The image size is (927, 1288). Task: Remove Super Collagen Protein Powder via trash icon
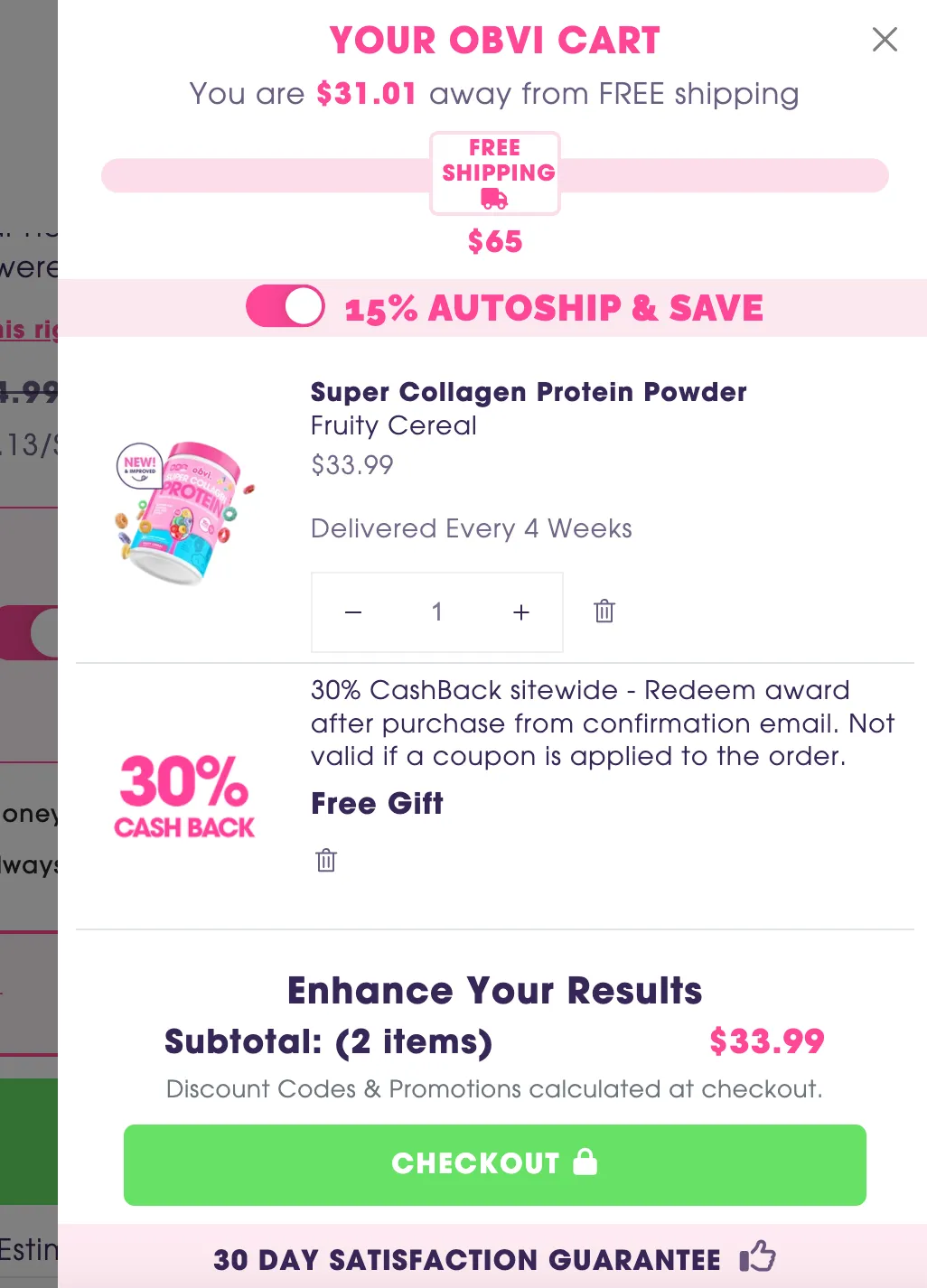[x=604, y=611]
